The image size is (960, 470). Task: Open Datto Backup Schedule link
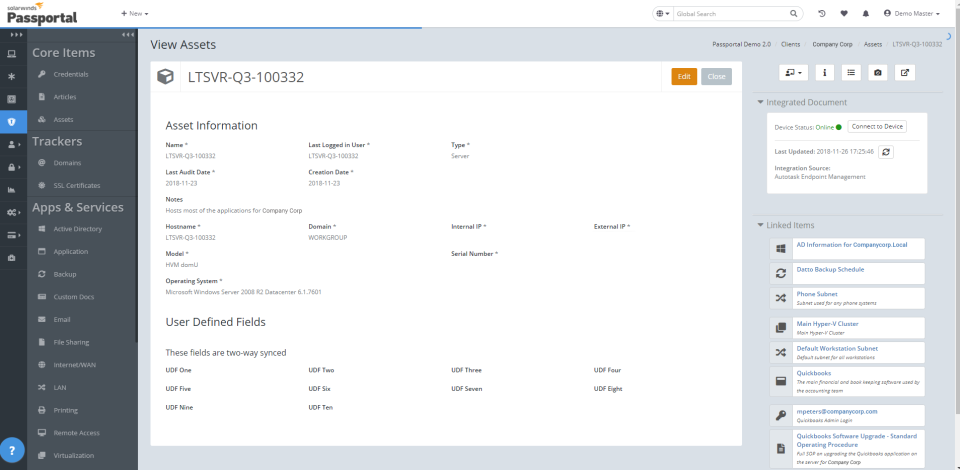[830, 269]
